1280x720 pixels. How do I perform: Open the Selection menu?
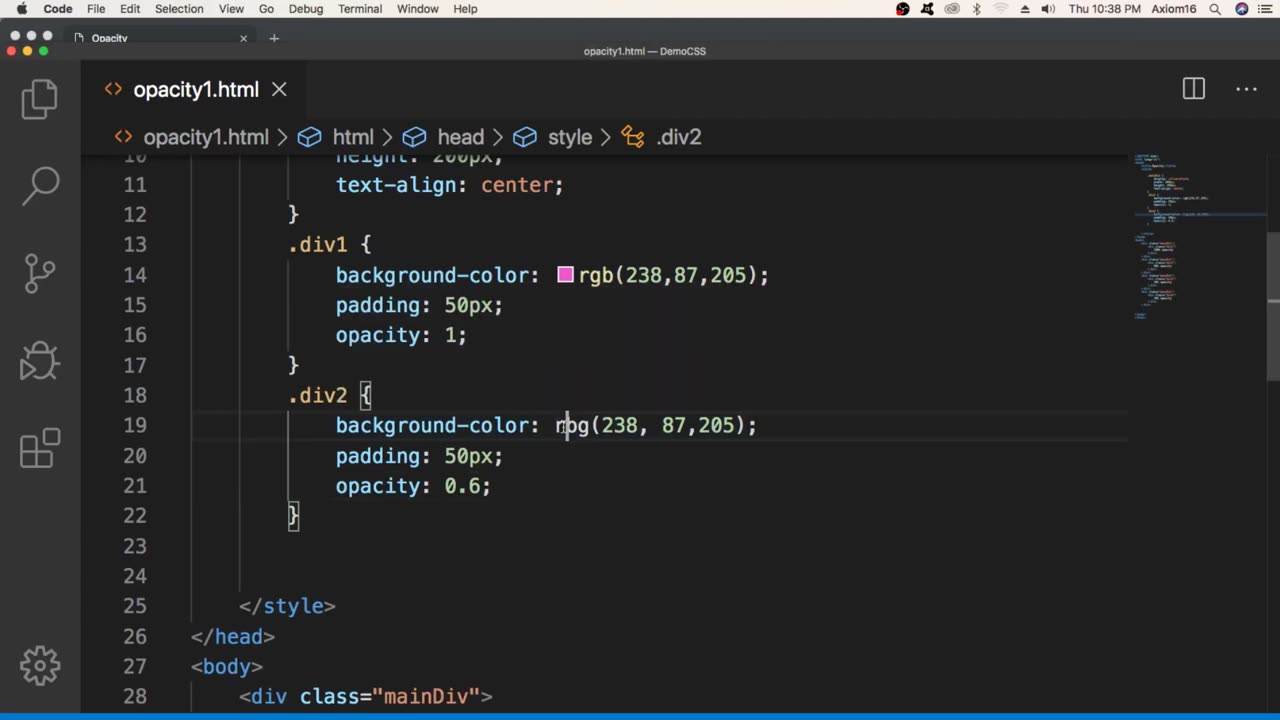pos(179,9)
